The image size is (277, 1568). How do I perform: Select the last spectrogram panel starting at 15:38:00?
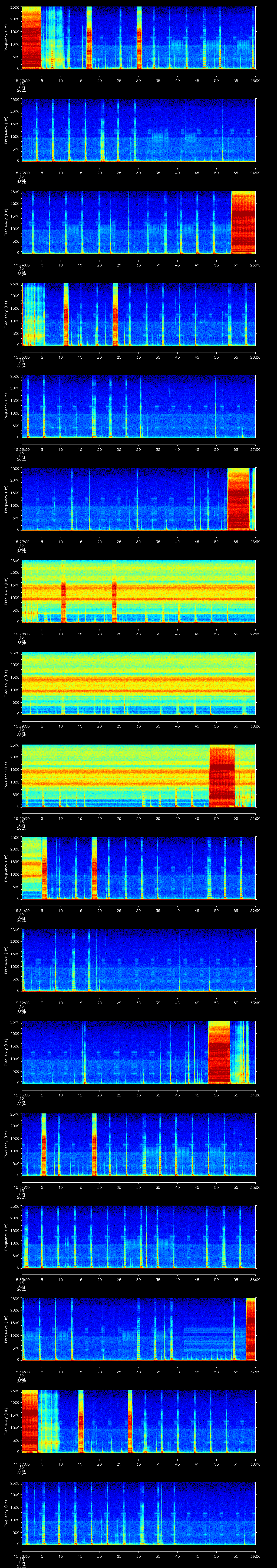(138, 1513)
